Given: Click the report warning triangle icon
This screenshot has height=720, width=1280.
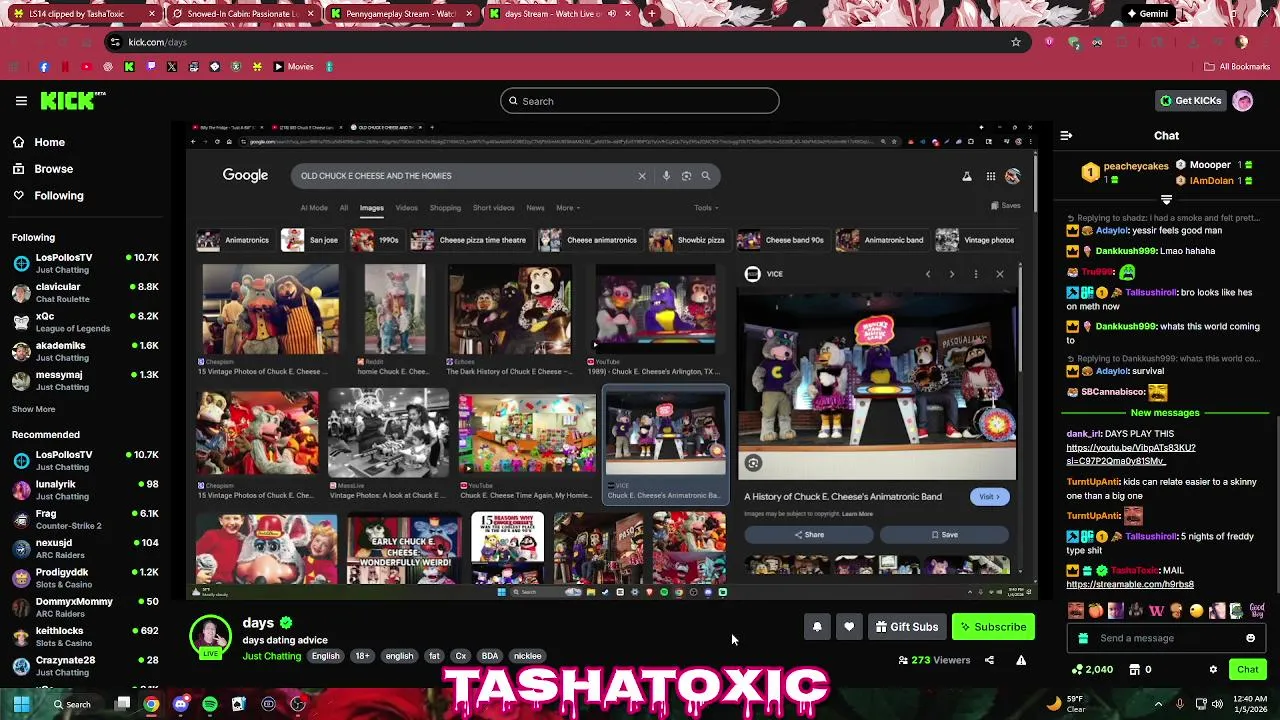Looking at the screenshot, I should click(1021, 660).
